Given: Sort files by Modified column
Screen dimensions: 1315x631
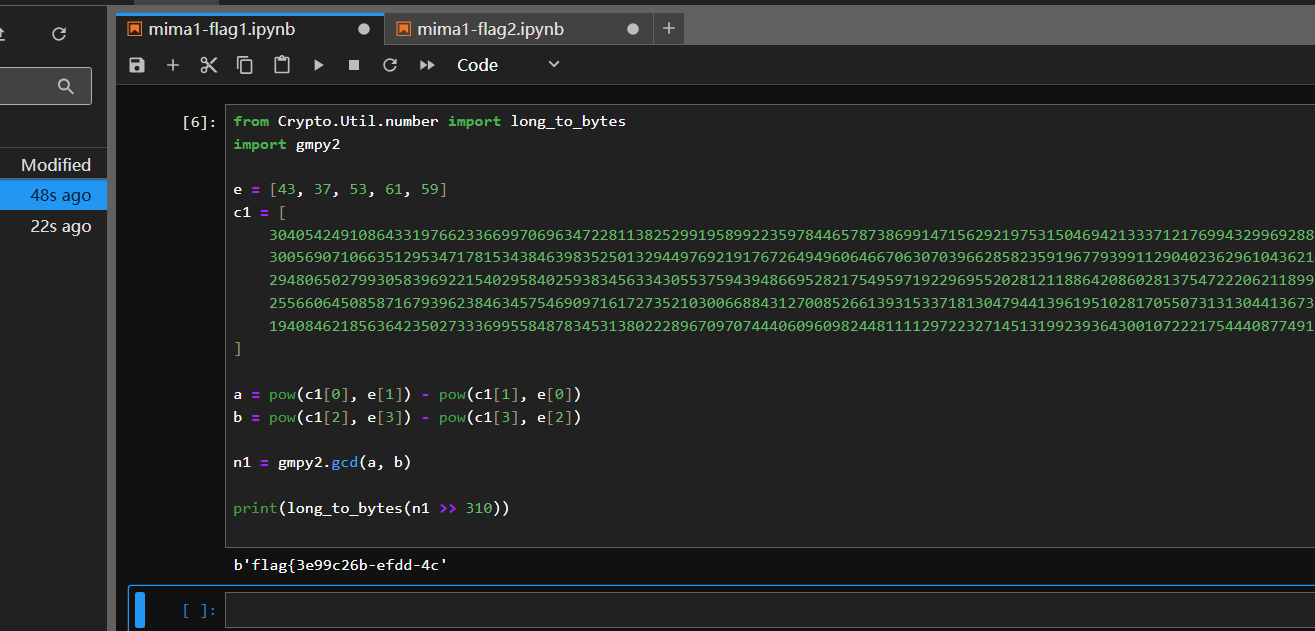Looking at the screenshot, I should (56, 165).
